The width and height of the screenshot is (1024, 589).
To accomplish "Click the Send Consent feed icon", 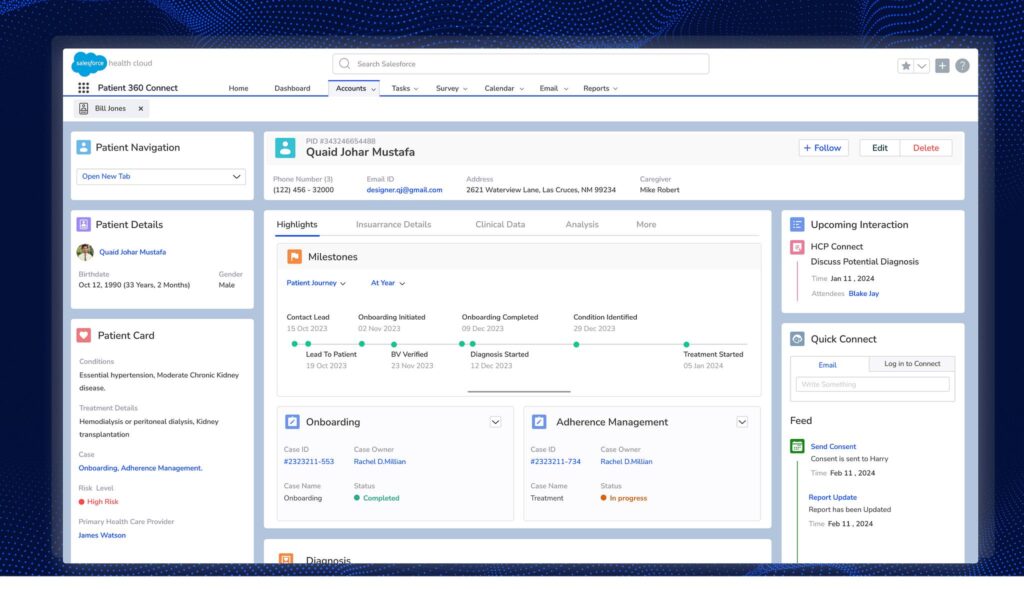I will 797,446.
